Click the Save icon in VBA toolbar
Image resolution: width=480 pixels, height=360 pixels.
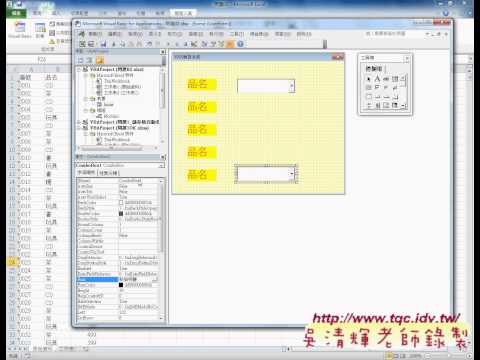(103, 44)
